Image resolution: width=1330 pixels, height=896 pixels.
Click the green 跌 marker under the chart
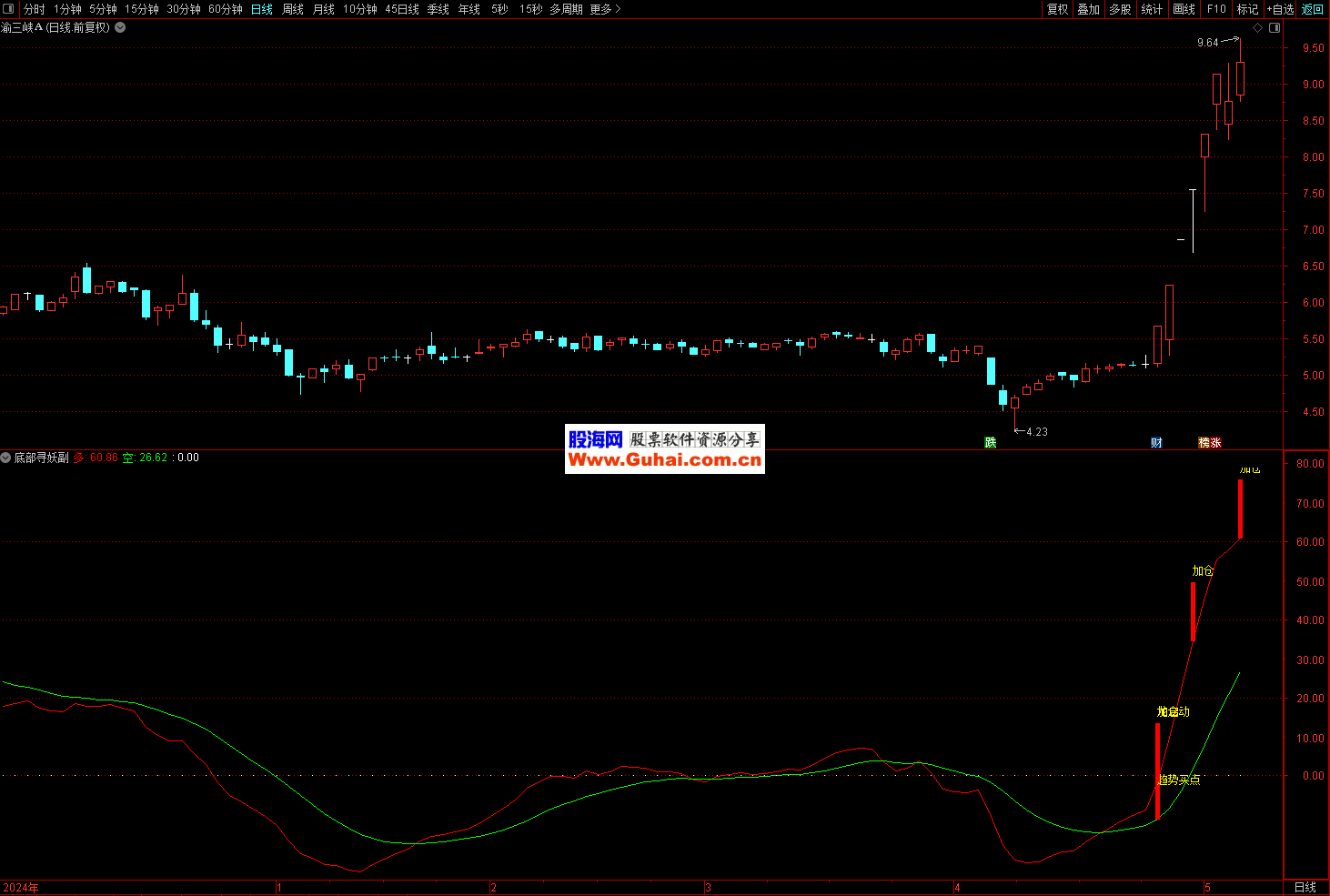click(990, 443)
